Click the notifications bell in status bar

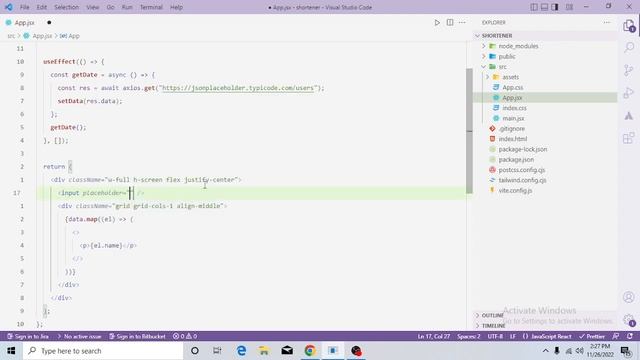(630, 336)
